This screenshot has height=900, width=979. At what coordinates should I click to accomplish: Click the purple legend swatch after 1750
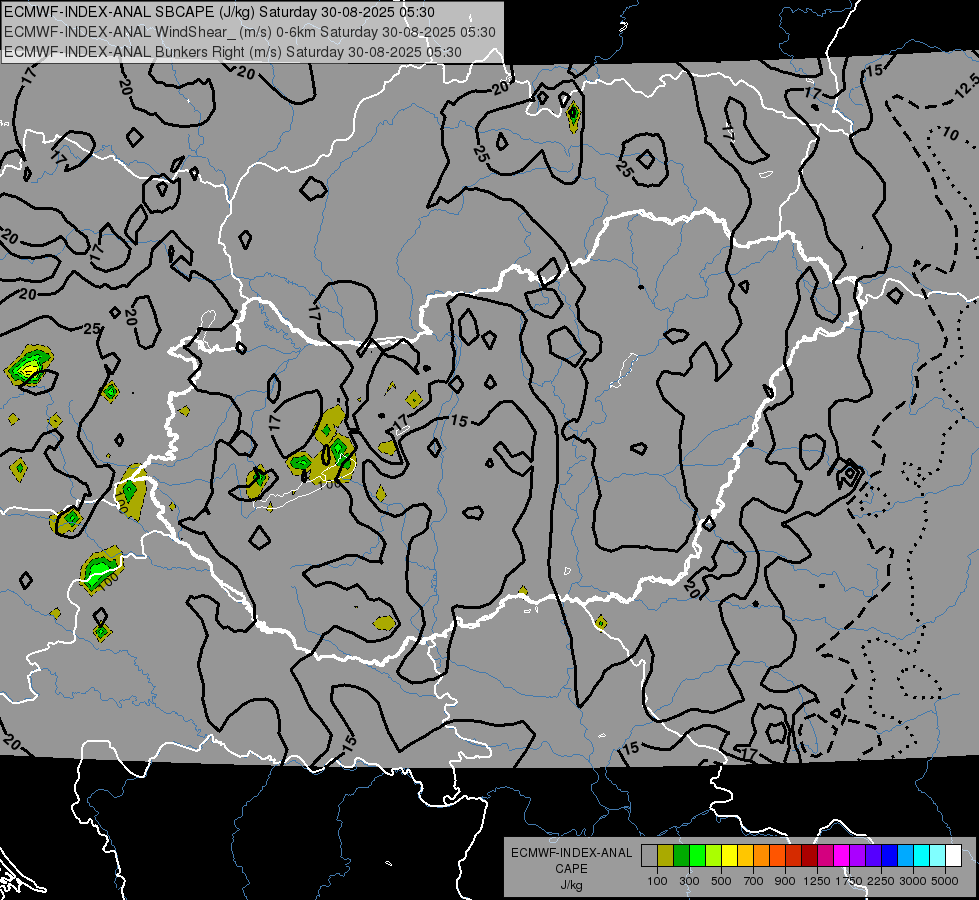[x=857, y=855]
